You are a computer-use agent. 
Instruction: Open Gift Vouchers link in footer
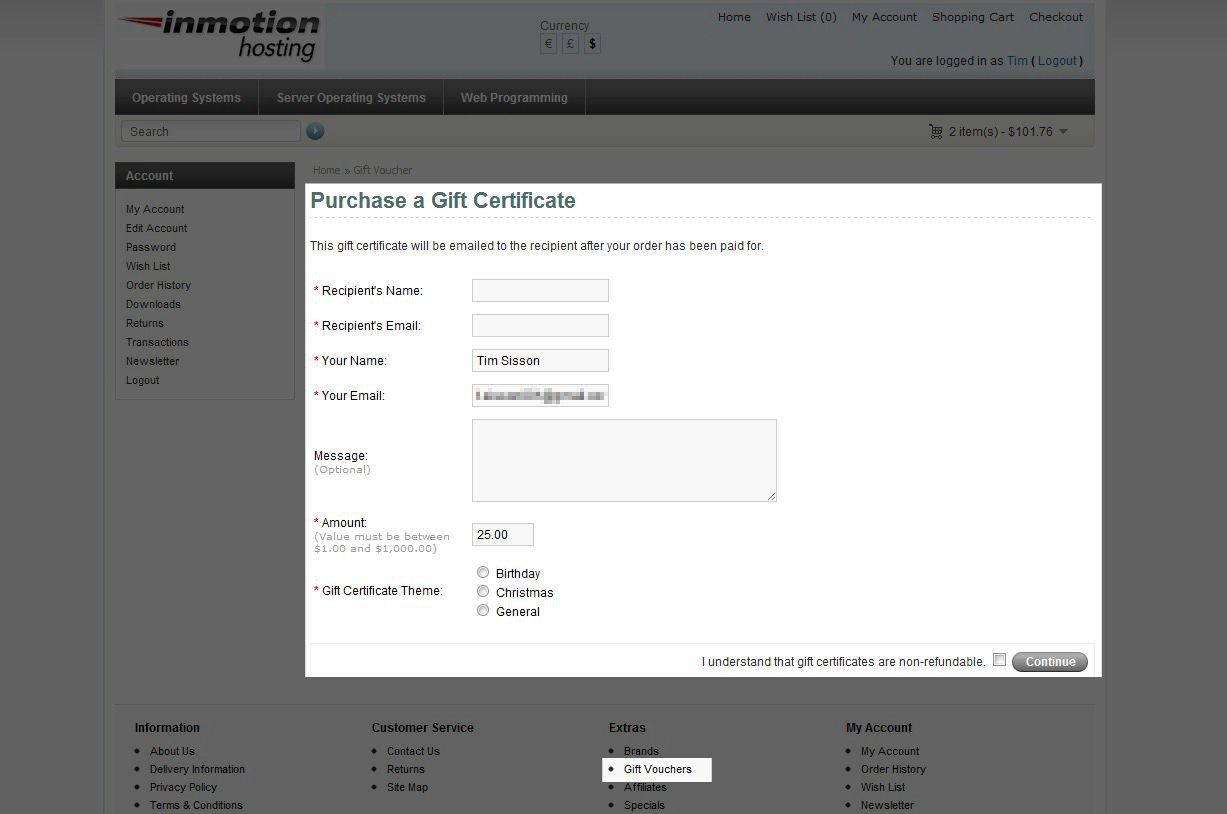point(657,769)
